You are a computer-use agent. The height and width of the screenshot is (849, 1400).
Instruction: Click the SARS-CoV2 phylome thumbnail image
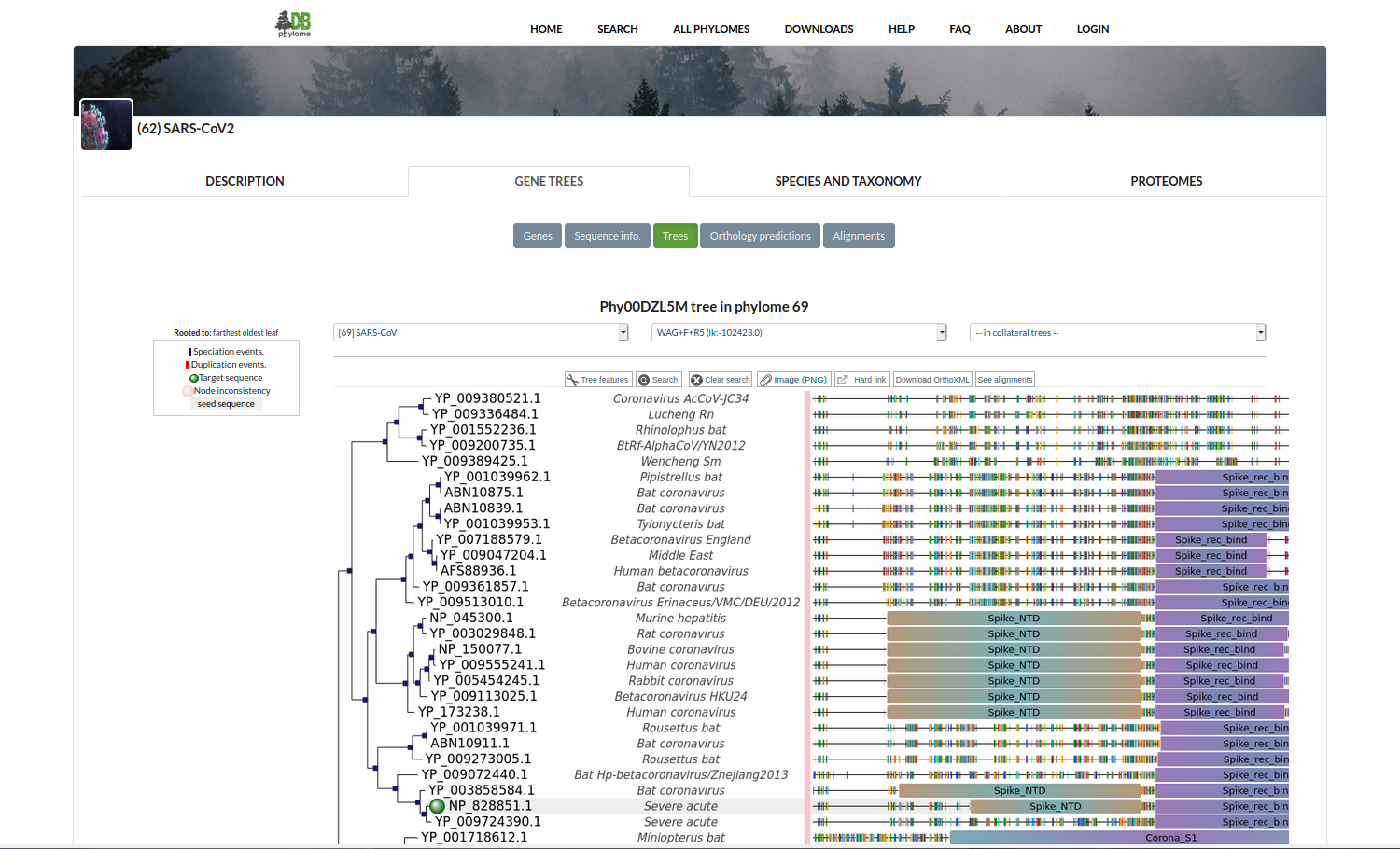point(106,125)
